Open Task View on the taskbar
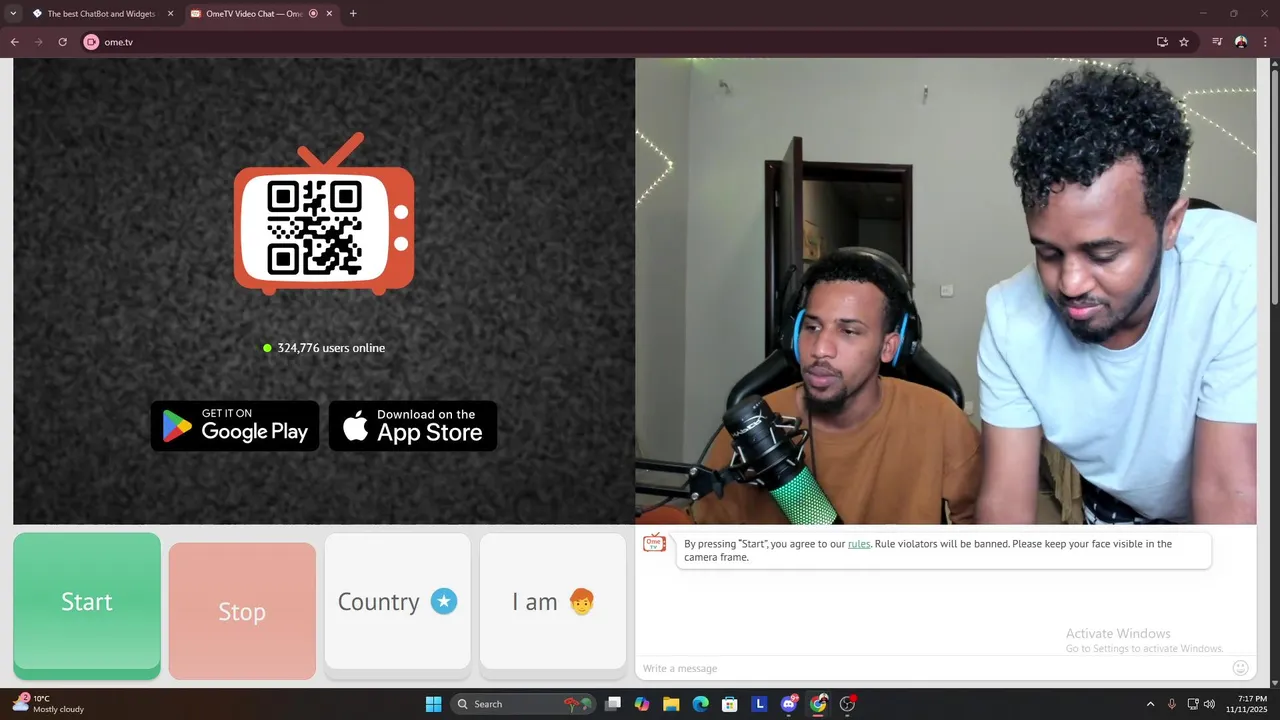 coord(613,704)
